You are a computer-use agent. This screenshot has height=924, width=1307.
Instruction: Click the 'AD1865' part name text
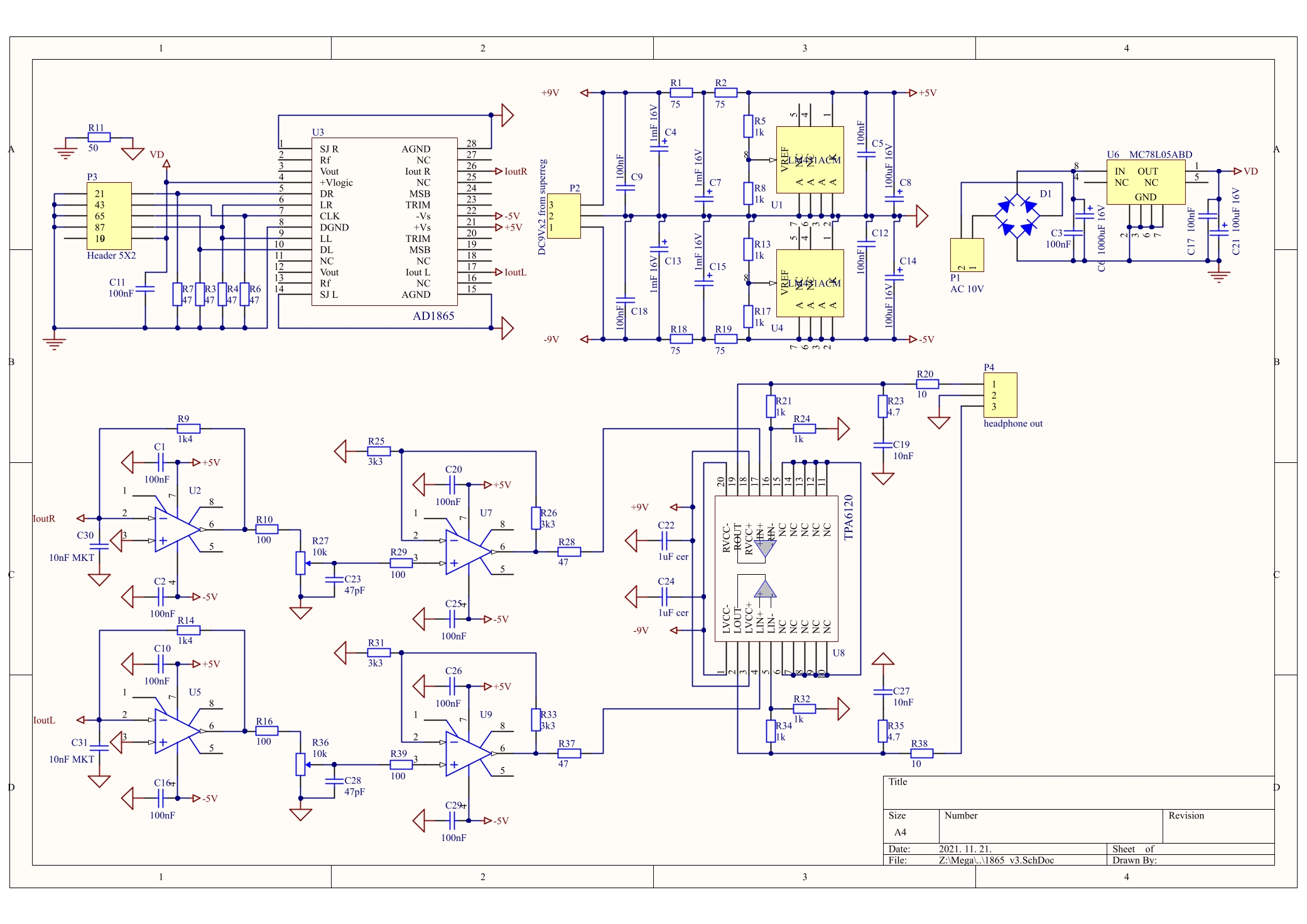[433, 316]
